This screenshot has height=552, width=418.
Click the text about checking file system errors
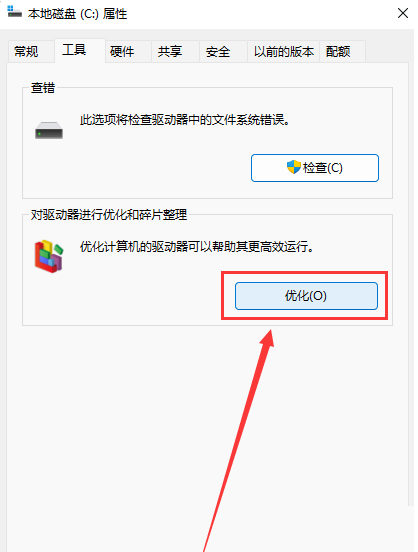pyautogui.click(x=185, y=120)
